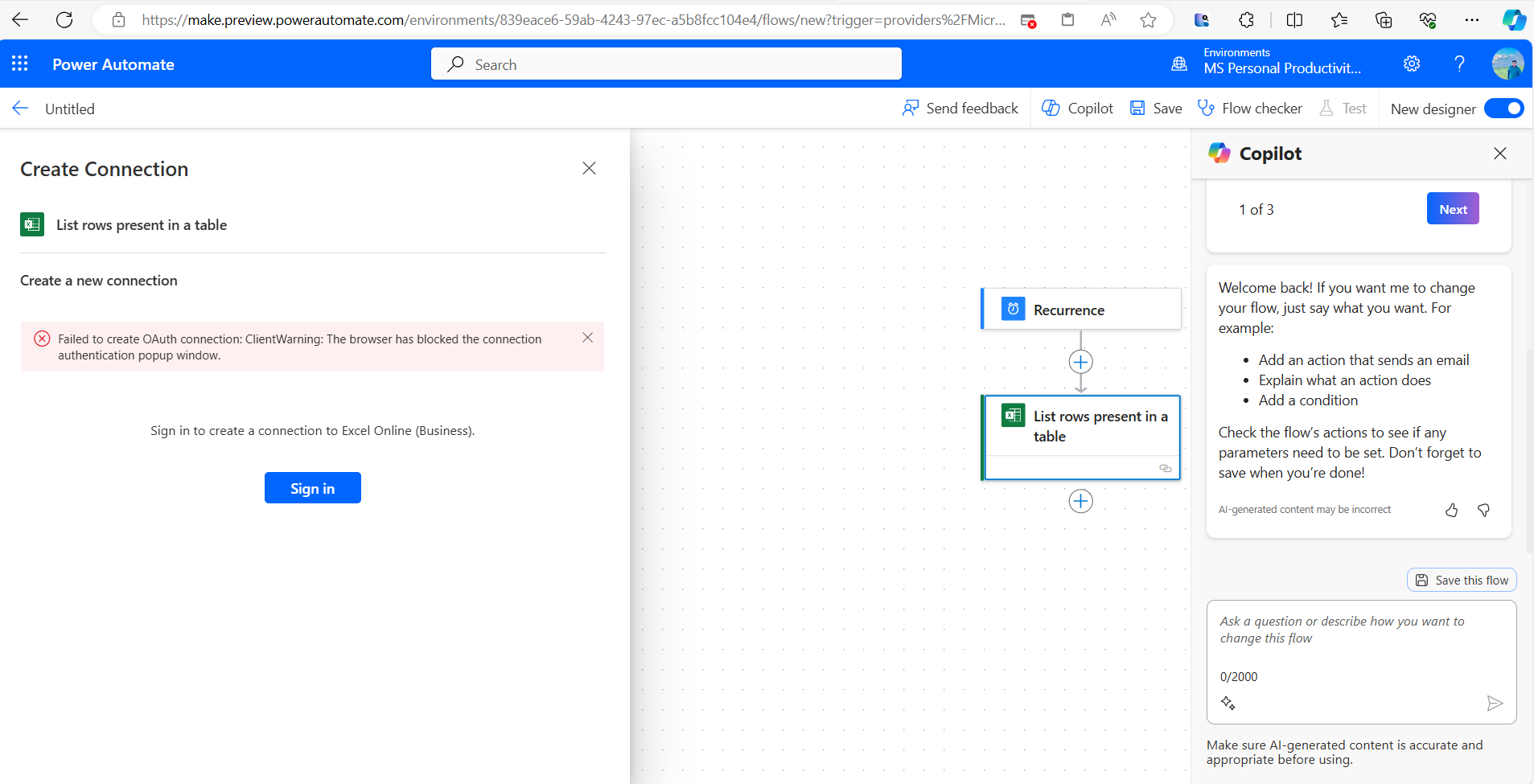1534x784 pixels.
Task: Open the clipboard icon in address bar
Action: 1067,19
